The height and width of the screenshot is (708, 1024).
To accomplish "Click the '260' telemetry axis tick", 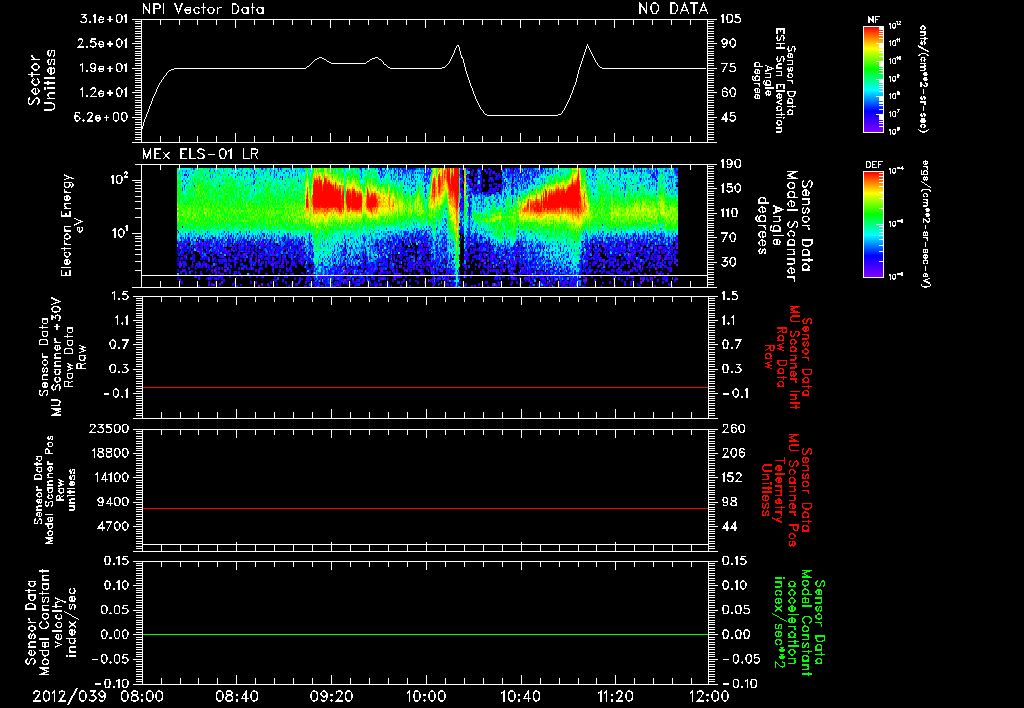I will [x=732, y=429].
